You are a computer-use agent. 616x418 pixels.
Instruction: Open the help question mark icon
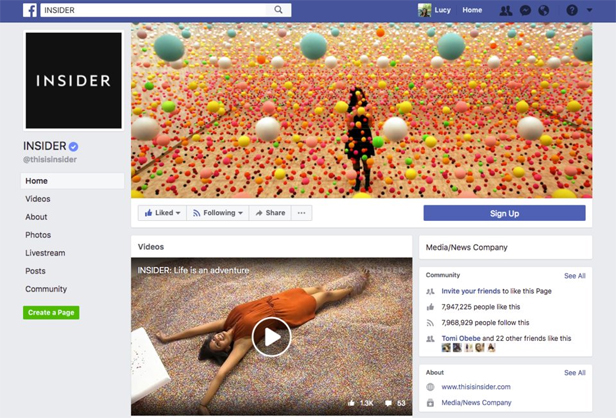pyautogui.click(x=572, y=10)
